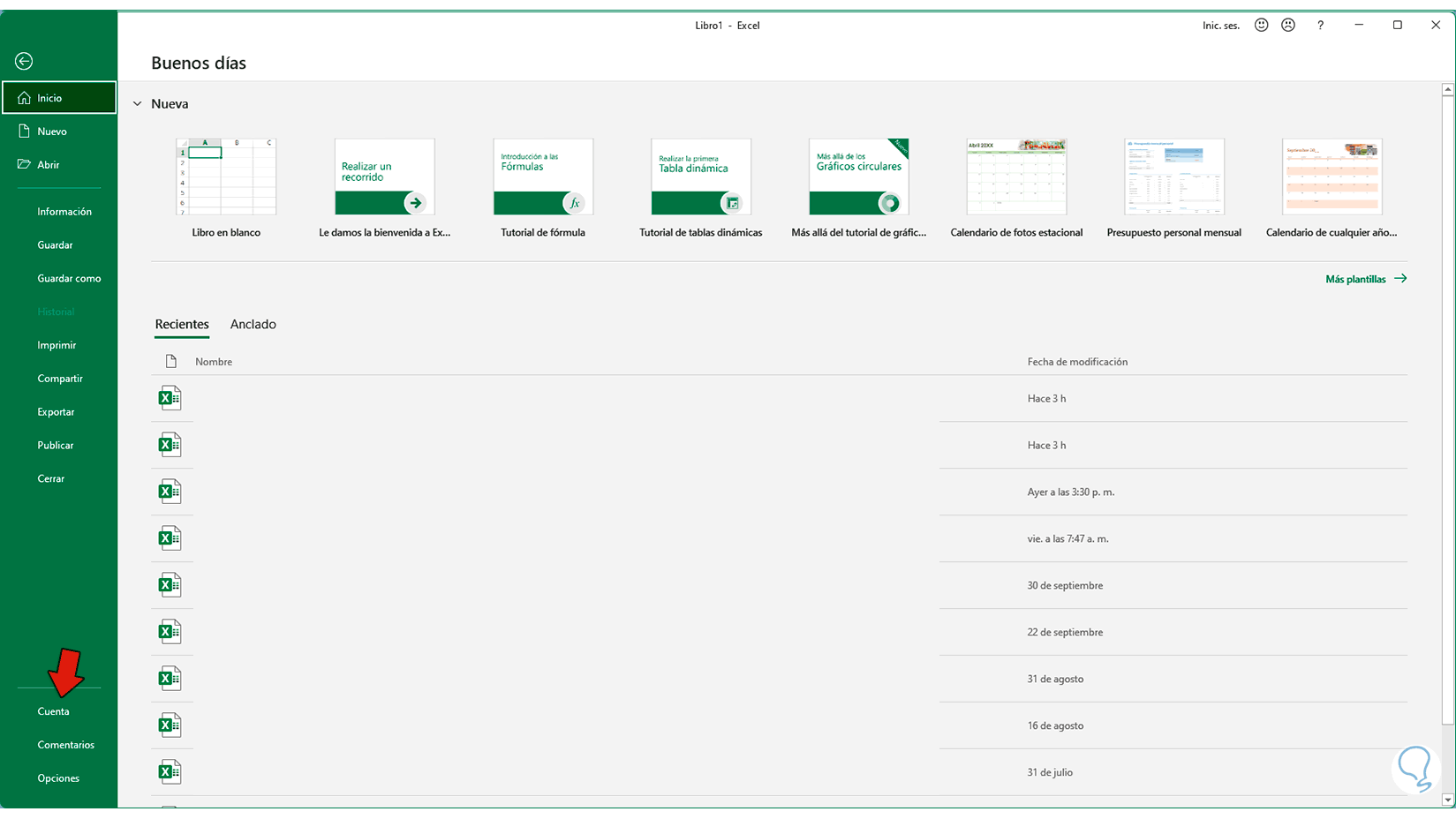Viewport: 1456px width, 819px height.
Task: Click the Nuevo document icon
Action: 24,131
